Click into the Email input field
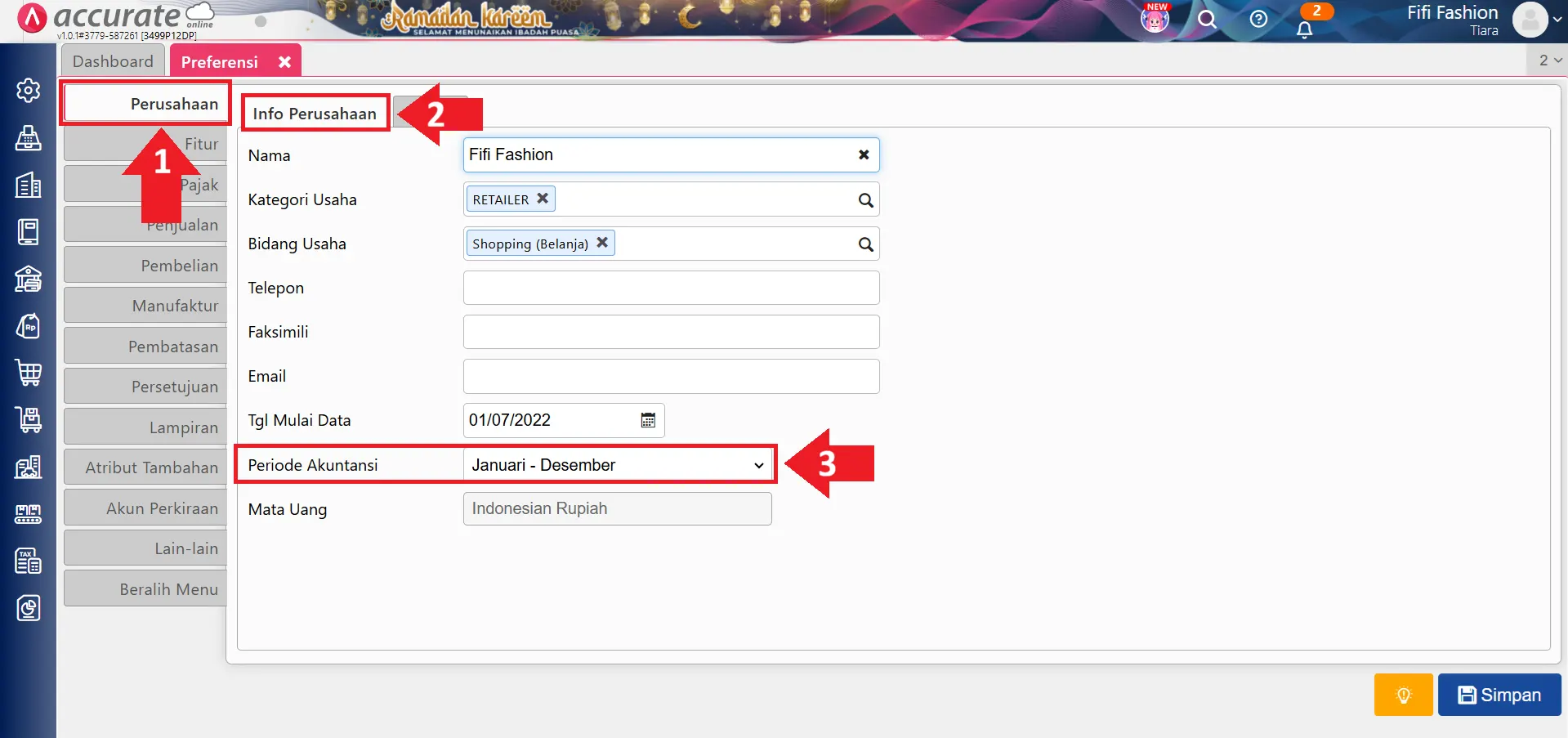The image size is (1568, 738). [x=671, y=377]
